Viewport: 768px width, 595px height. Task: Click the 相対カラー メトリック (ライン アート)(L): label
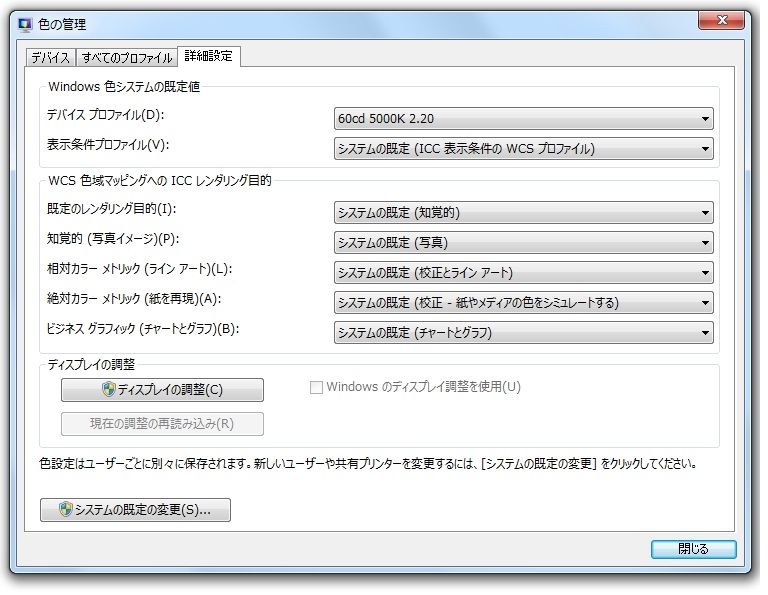click(x=139, y=269)
